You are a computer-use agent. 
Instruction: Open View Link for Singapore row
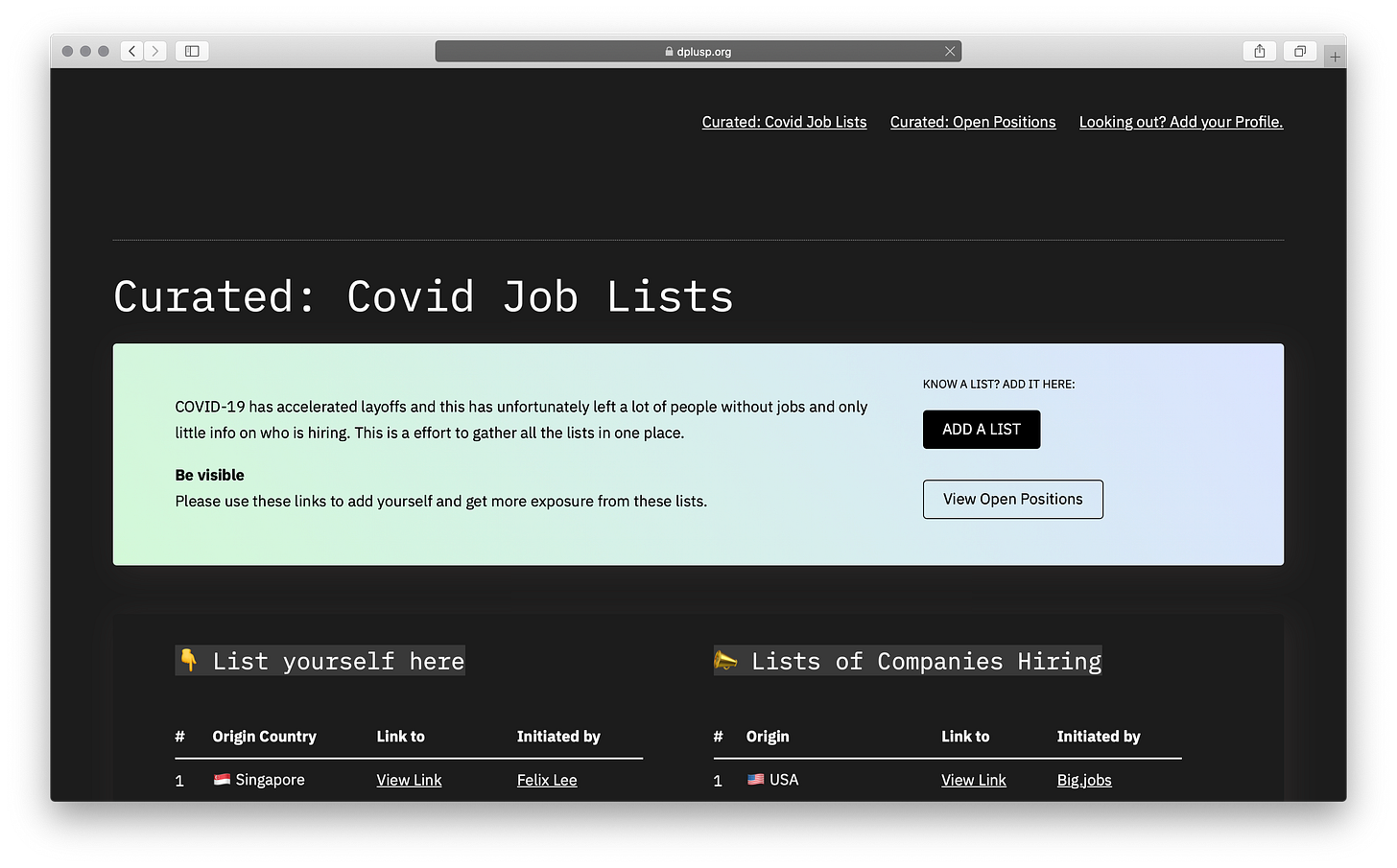[409, 780]
